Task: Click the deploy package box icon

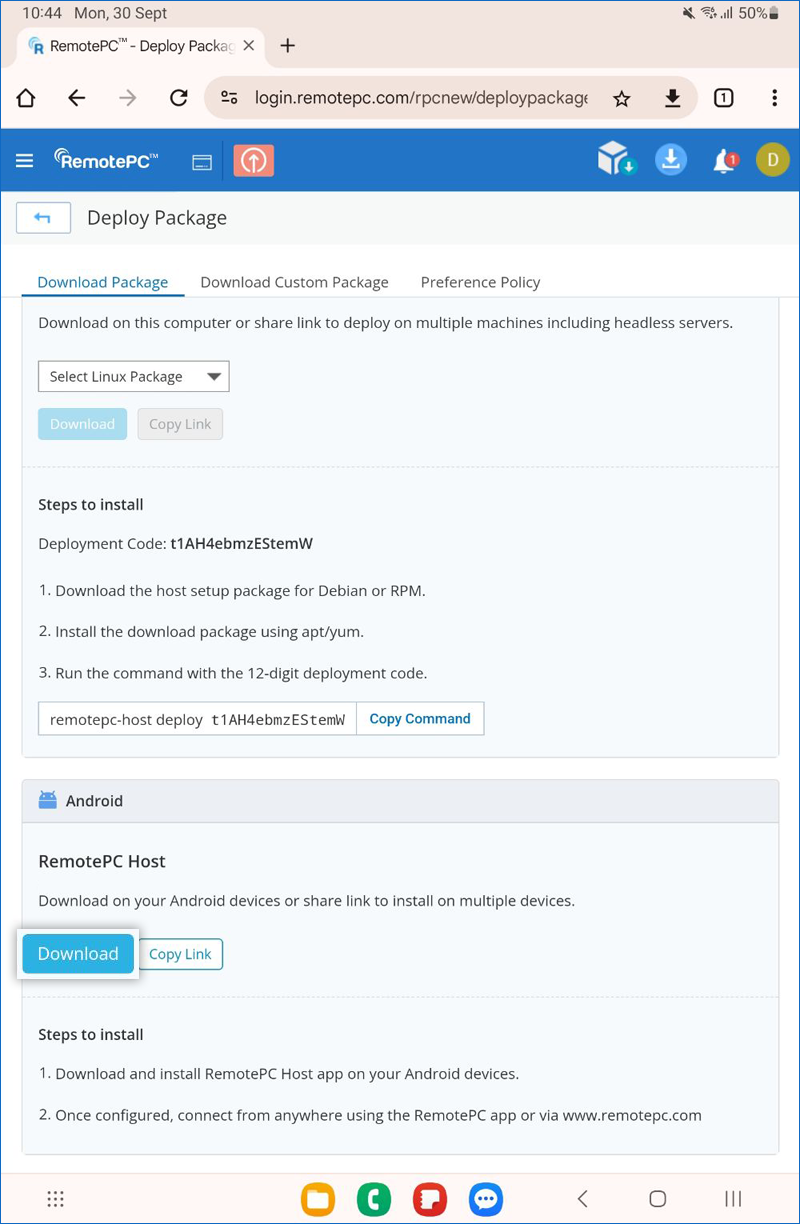Action: pos(616,159)
